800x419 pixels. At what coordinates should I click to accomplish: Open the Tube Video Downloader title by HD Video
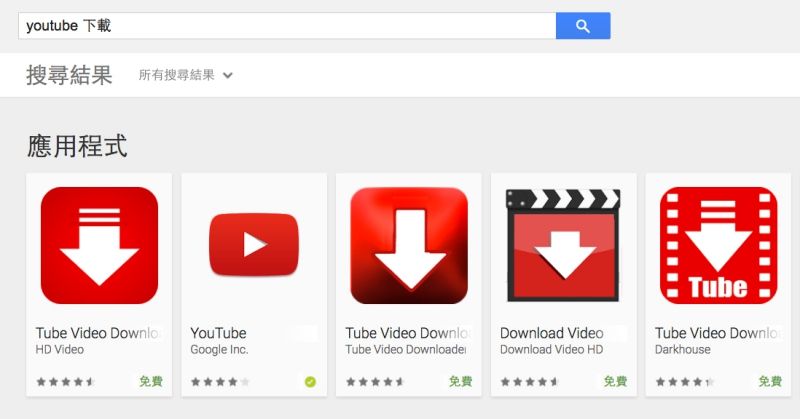tap(98, 333)
